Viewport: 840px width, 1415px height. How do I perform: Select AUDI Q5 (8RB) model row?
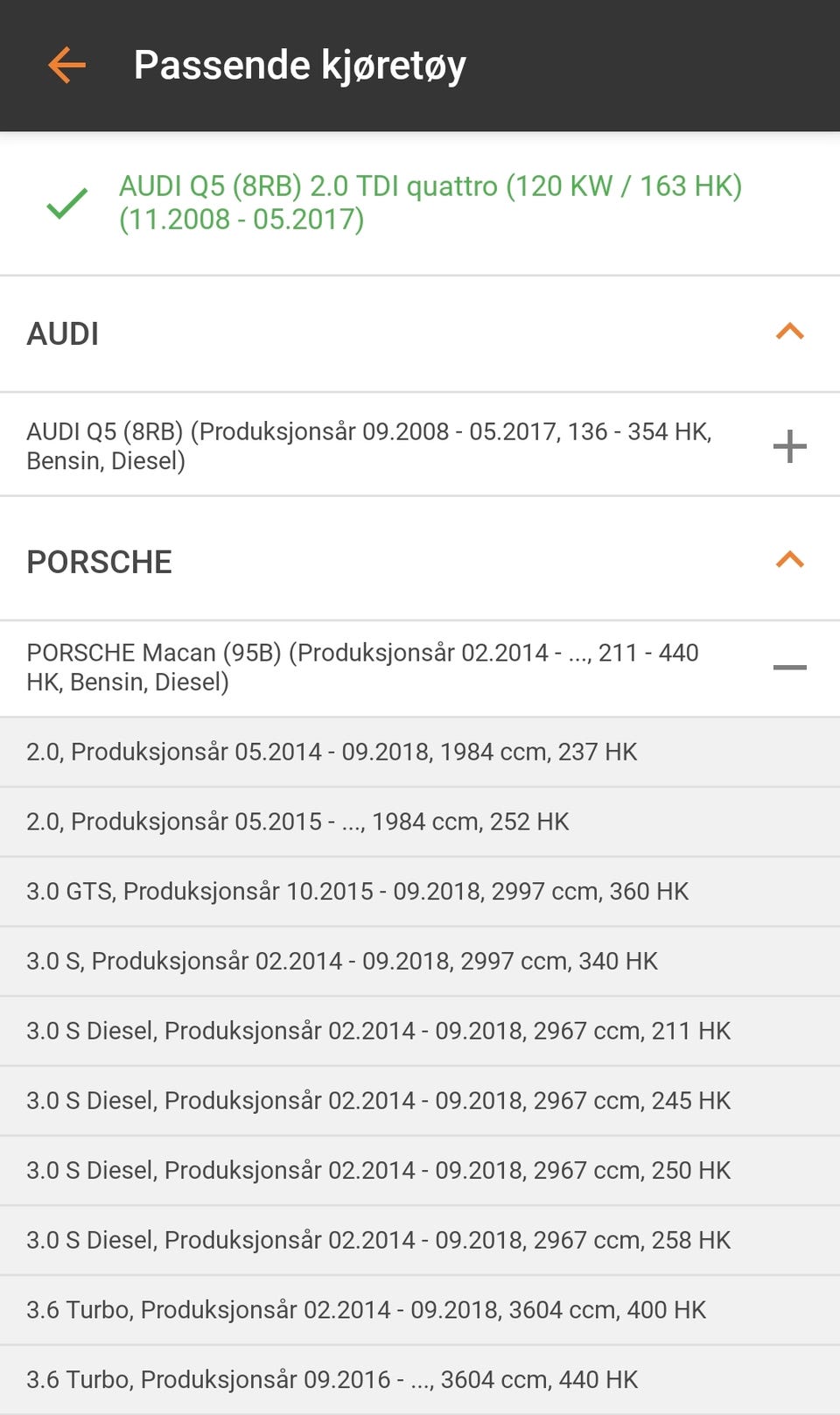[x=420, y=445]
